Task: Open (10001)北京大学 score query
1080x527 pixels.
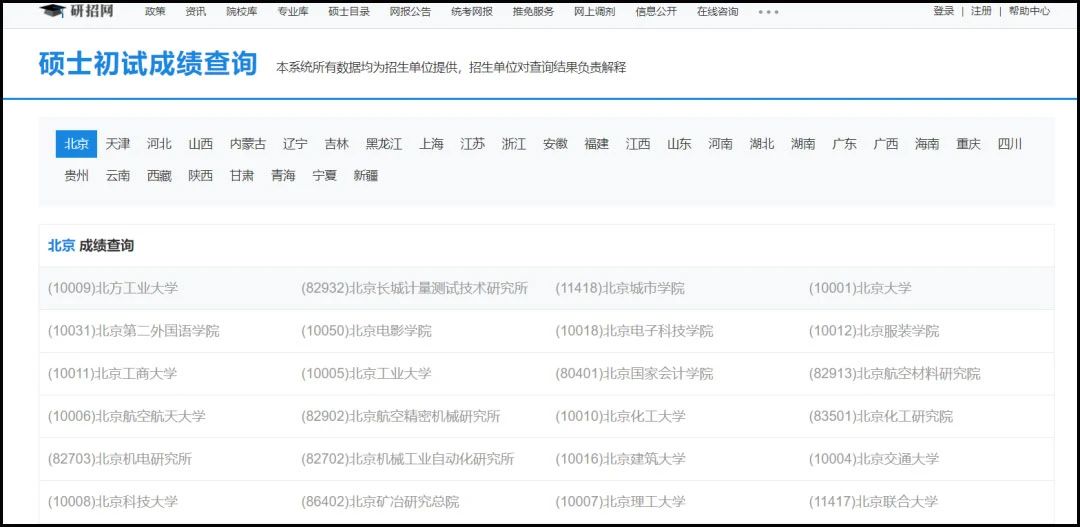Action: click(860, 288)
